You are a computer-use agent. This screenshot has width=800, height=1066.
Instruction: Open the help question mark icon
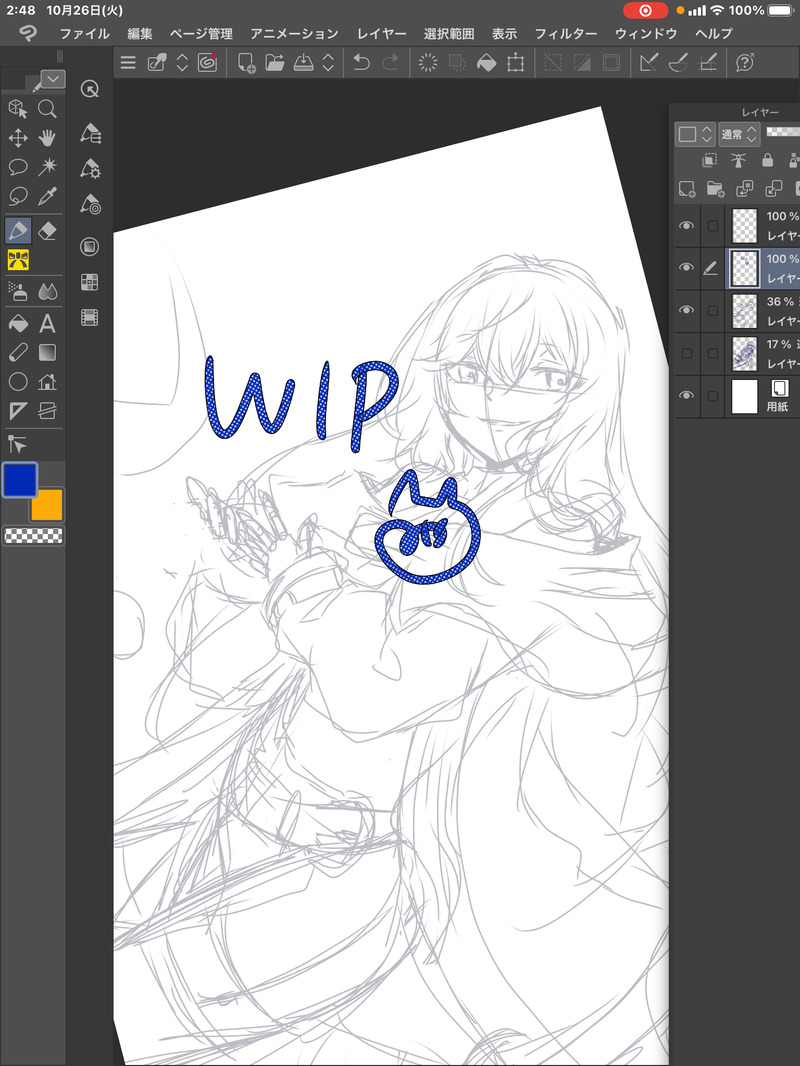[745, 63]
